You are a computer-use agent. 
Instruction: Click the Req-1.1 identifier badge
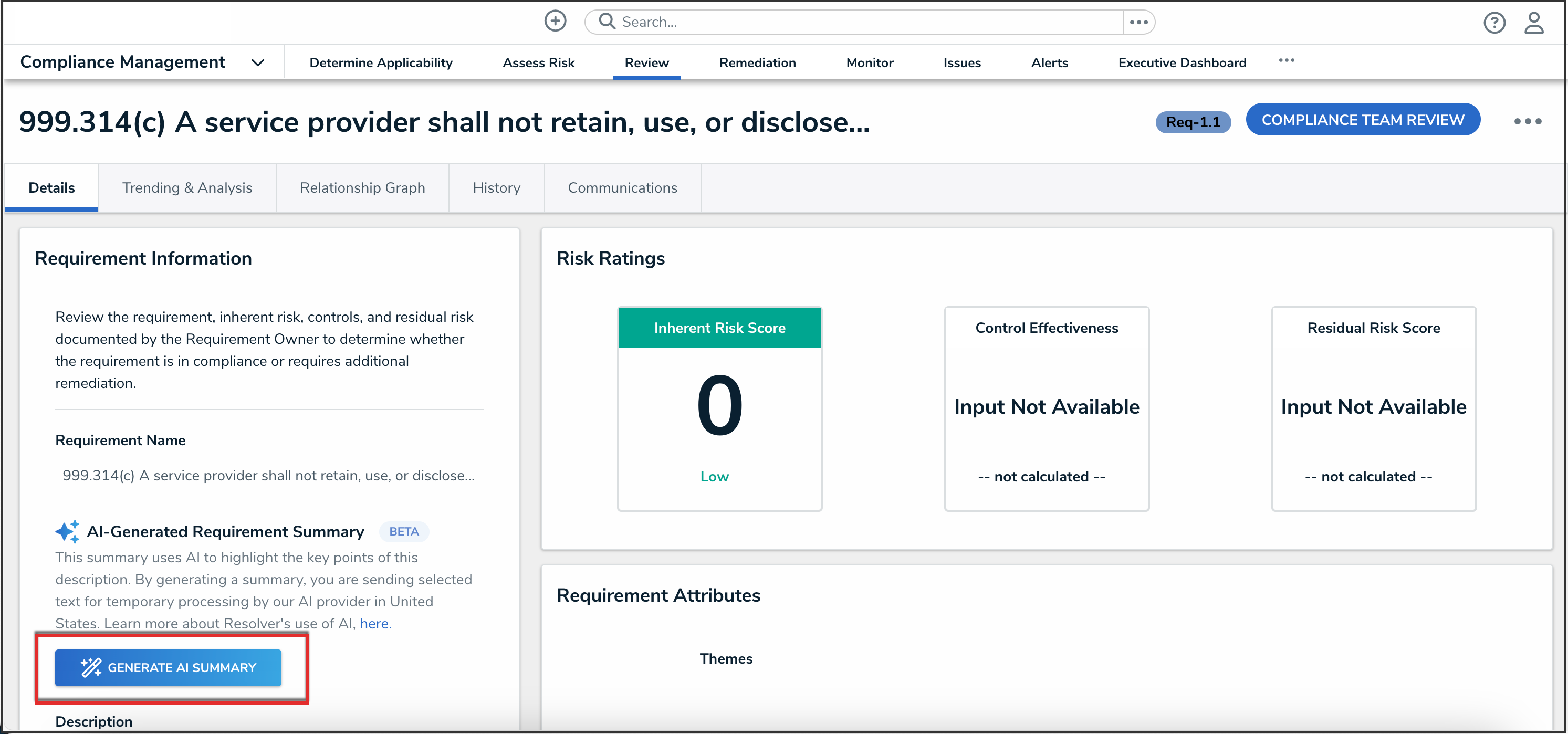tap(1192, 122)
